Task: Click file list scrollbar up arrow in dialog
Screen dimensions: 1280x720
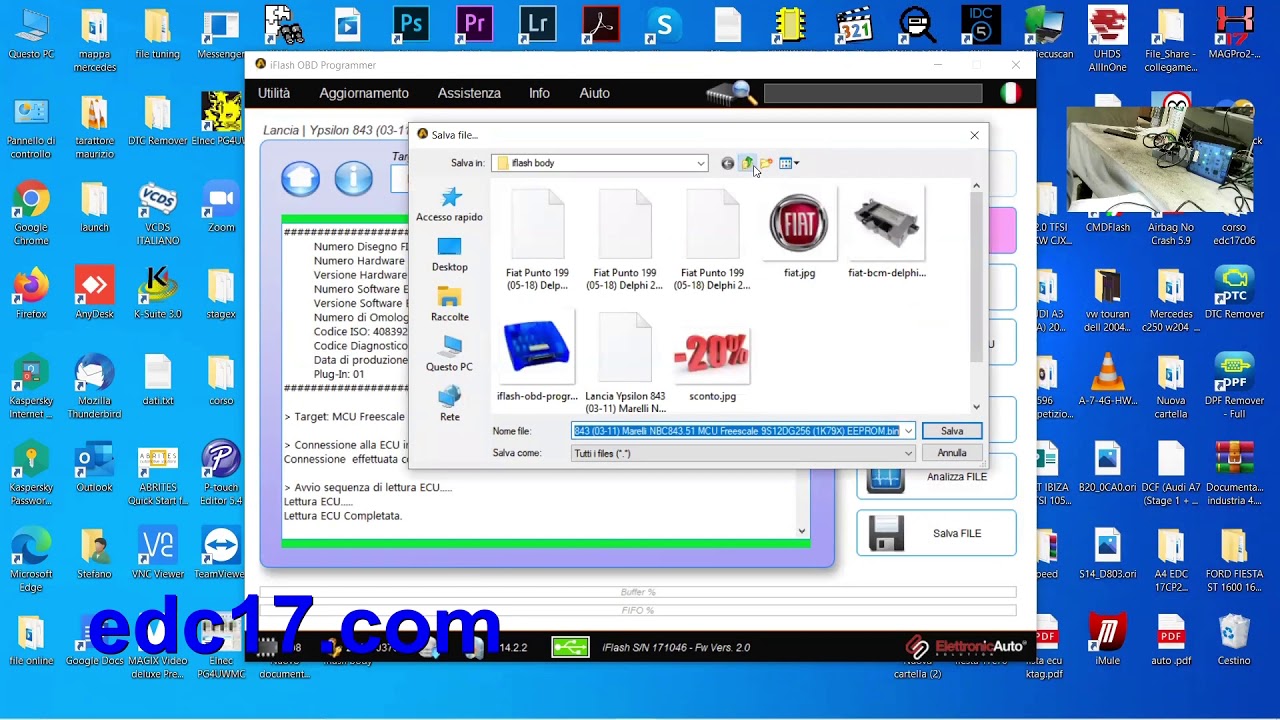Action: 977,186
